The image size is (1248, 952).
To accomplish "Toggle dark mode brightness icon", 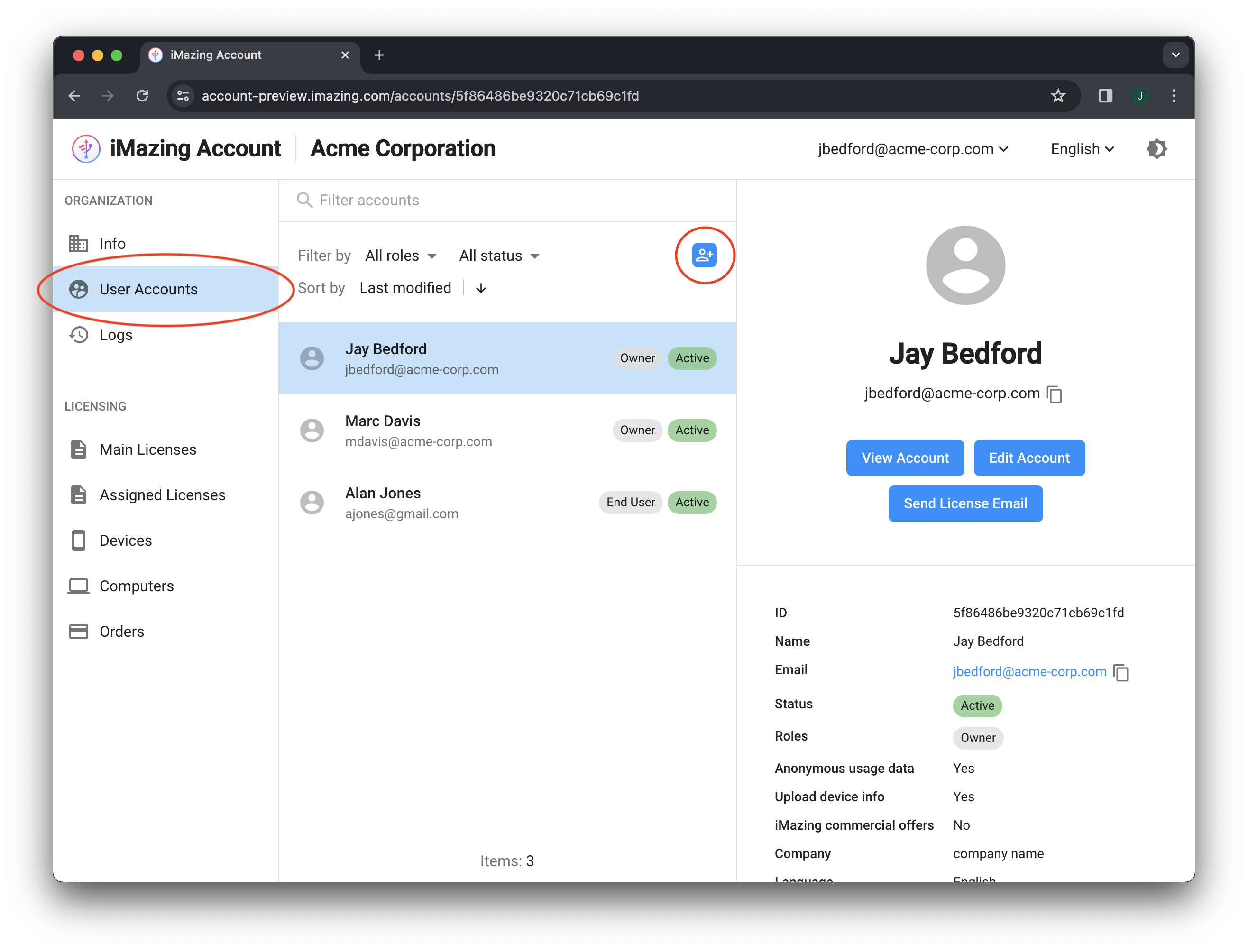I will (1156, 149).
